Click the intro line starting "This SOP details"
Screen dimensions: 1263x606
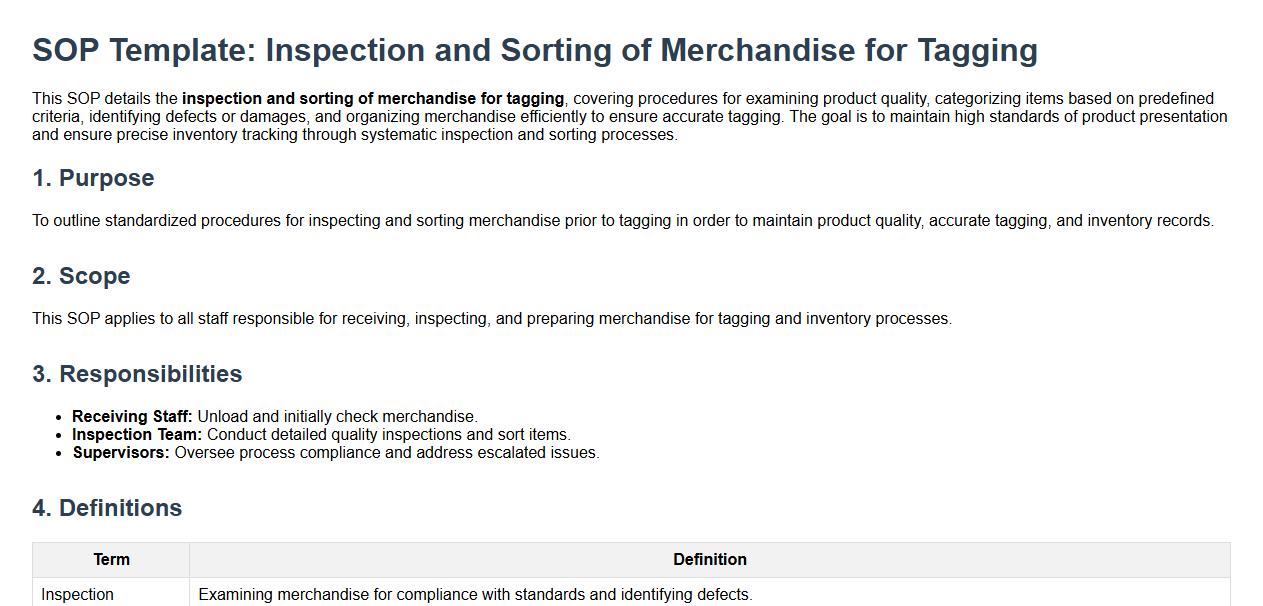coord(106,99)
